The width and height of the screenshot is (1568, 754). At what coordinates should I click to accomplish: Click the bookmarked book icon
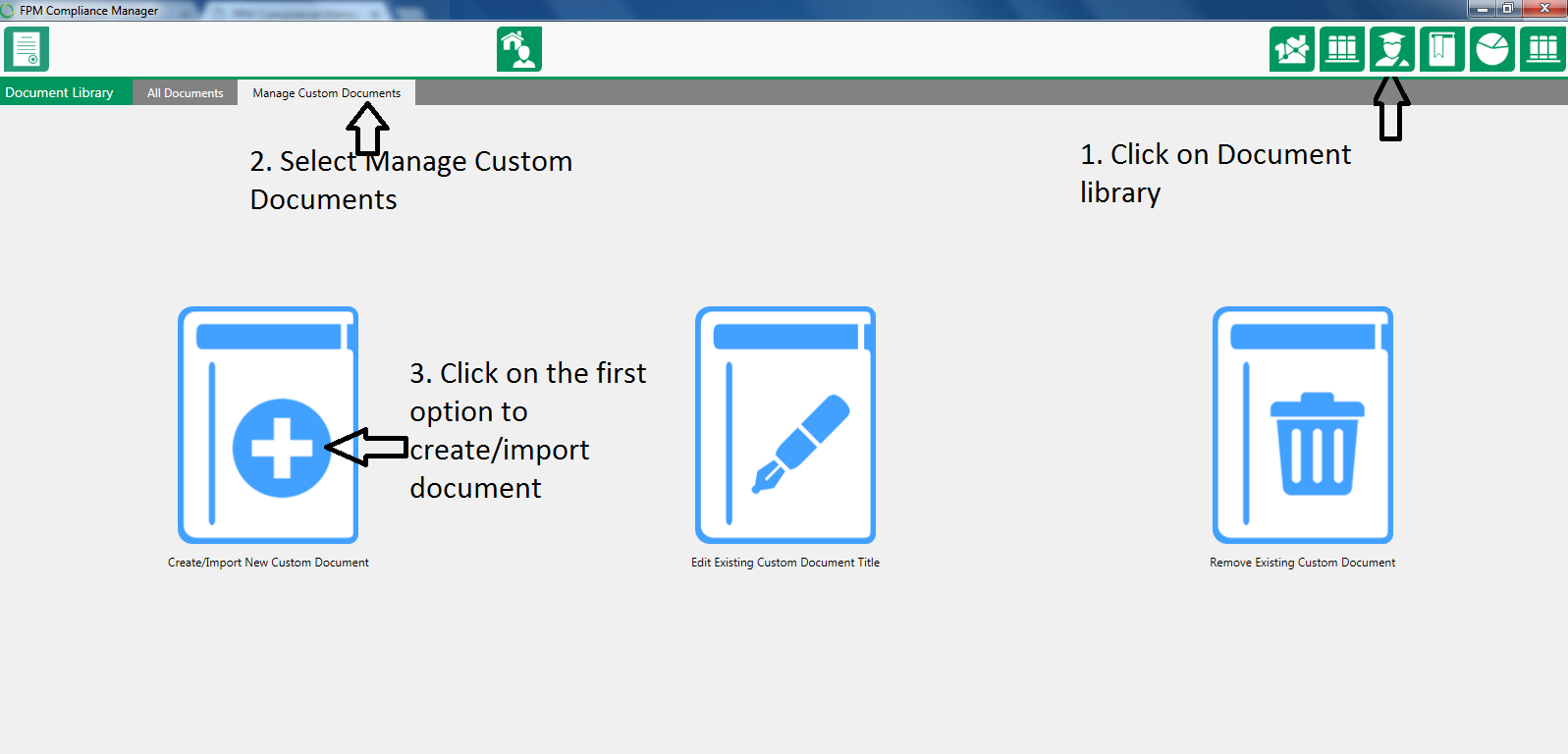coord(1441,49)
